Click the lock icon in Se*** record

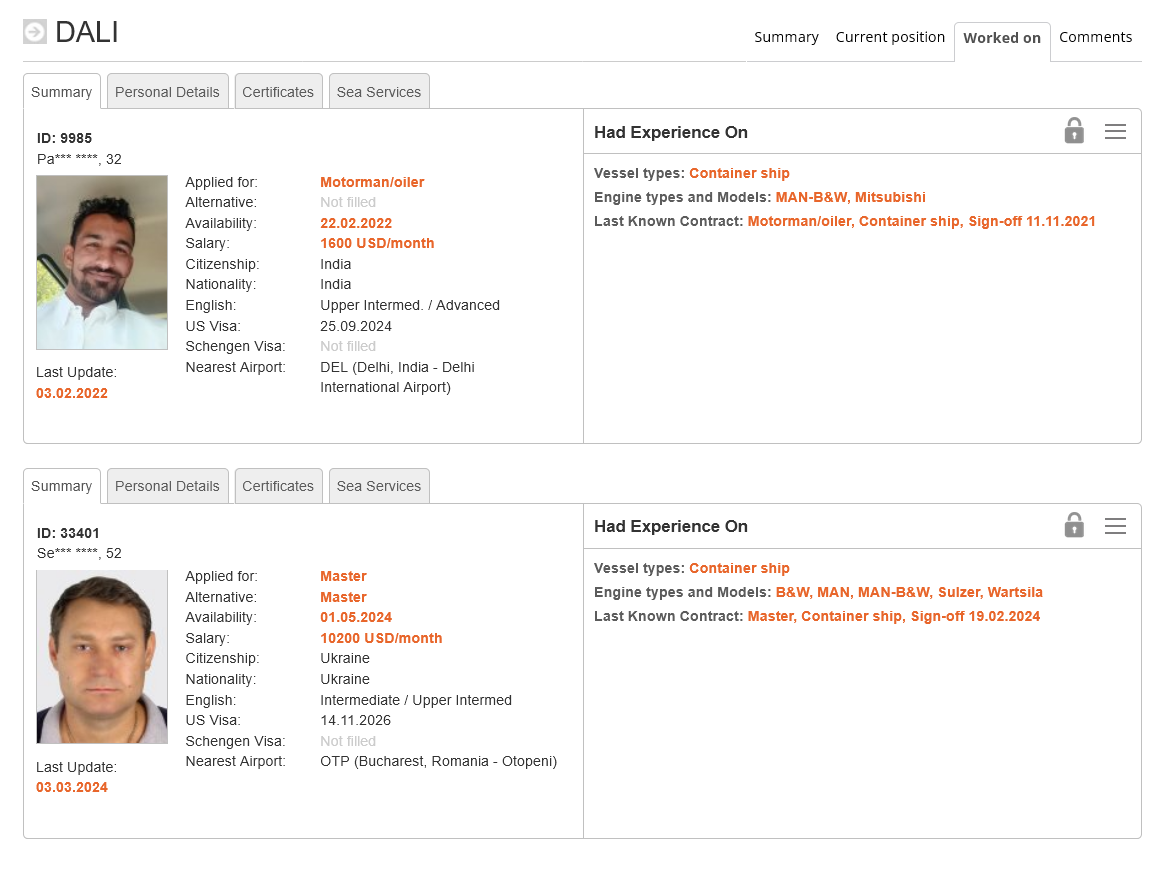click(x=1074, y=525)
